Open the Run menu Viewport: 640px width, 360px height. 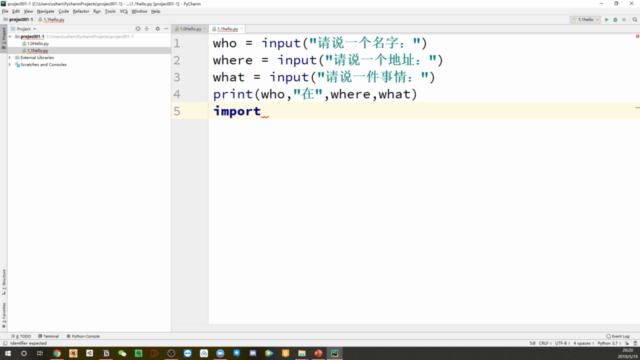coord(97,11)
